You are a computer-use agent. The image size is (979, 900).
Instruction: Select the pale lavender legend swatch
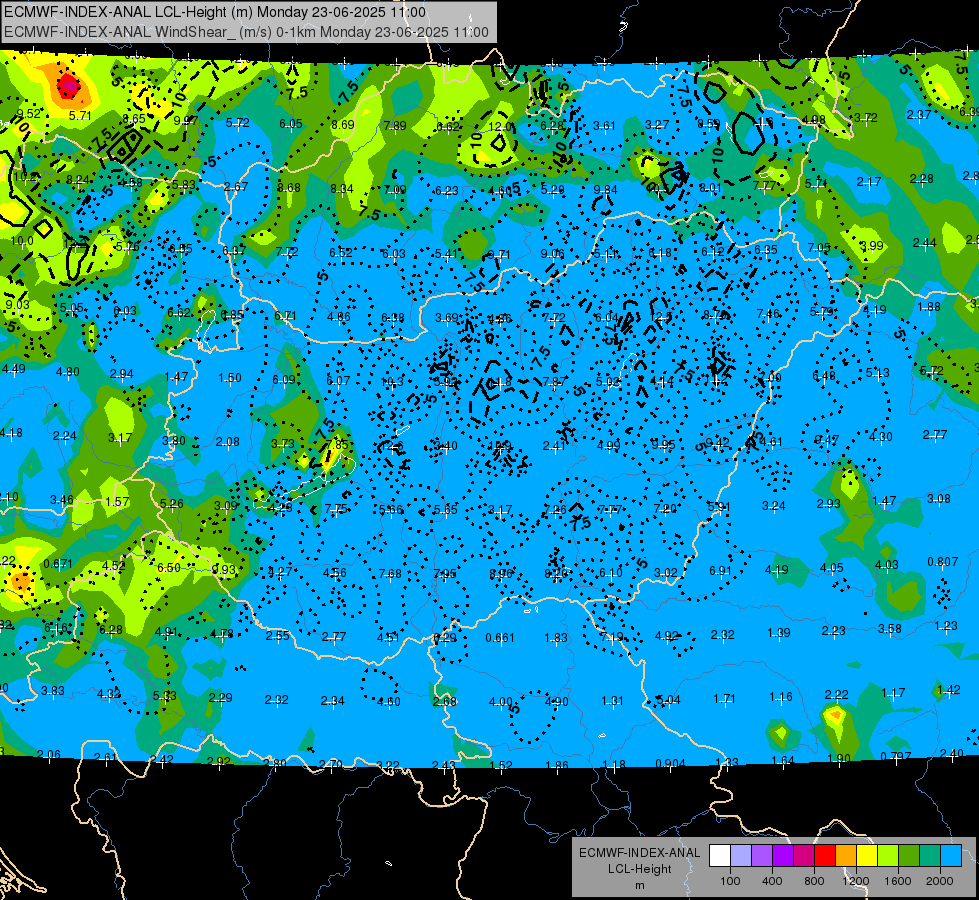(x=740, y=856)
